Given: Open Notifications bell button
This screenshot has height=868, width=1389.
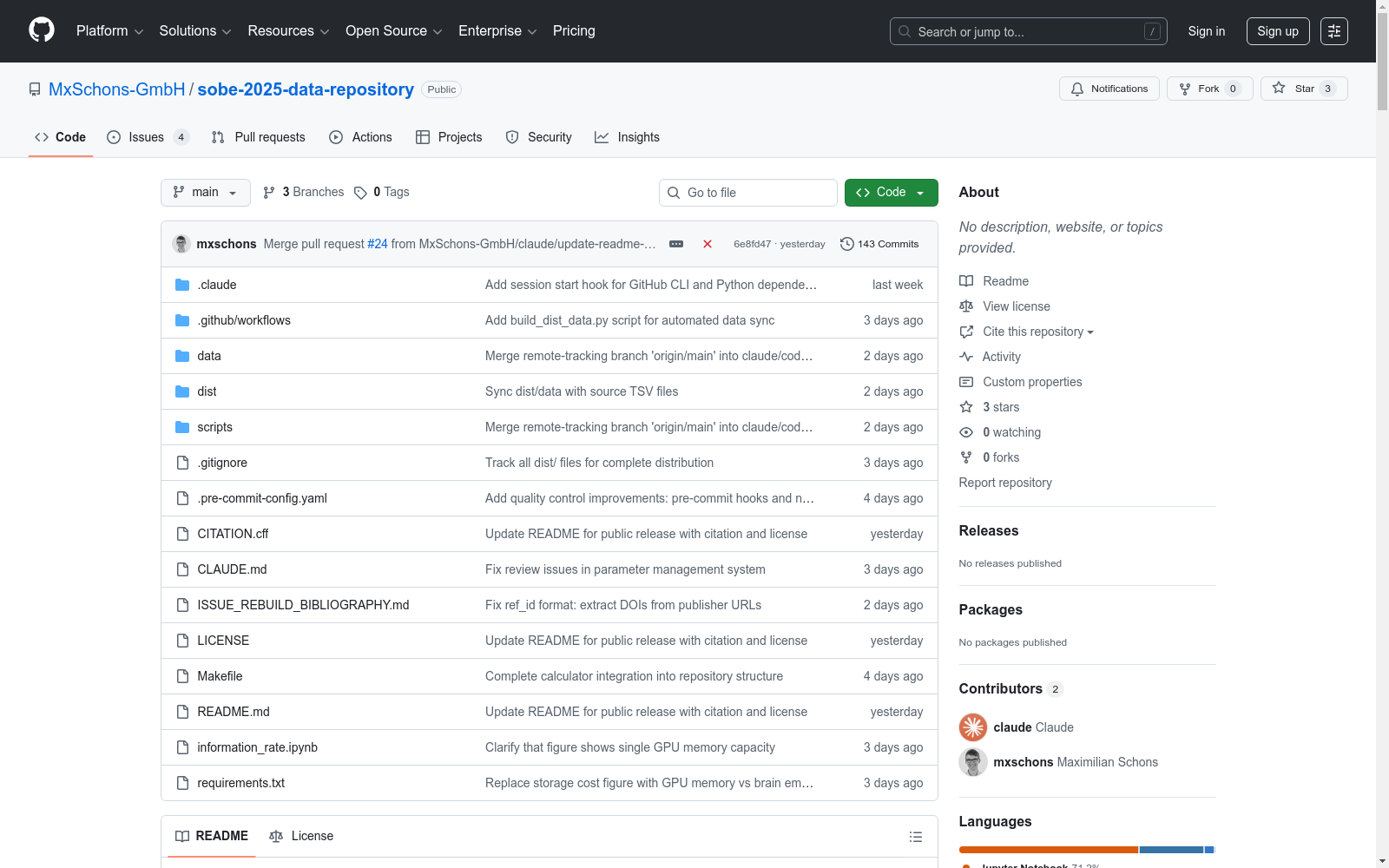Looking at the screenshot, I should click(x=1109, y=89).
